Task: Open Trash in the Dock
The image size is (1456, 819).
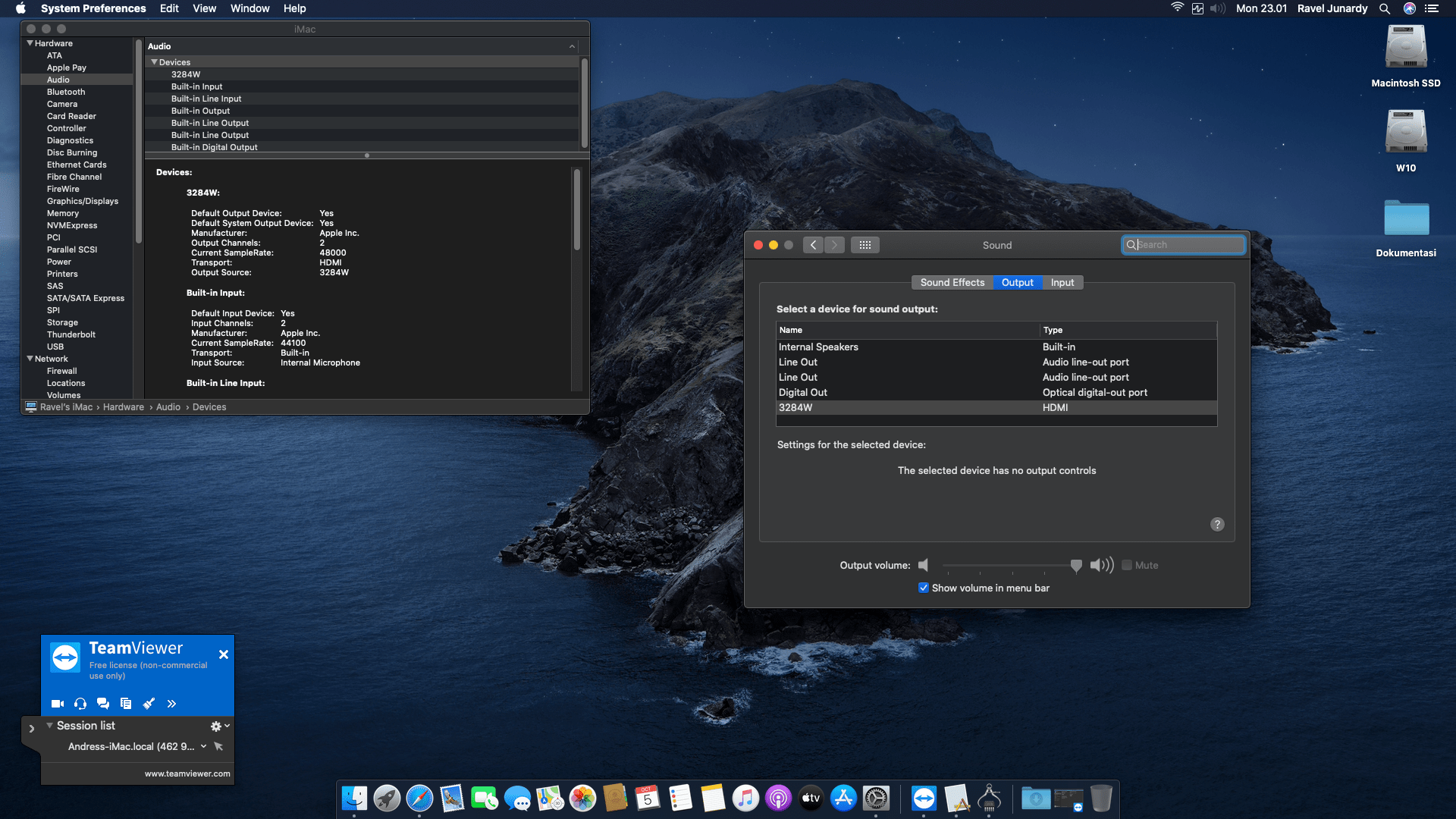Action: coord(1101,799)
